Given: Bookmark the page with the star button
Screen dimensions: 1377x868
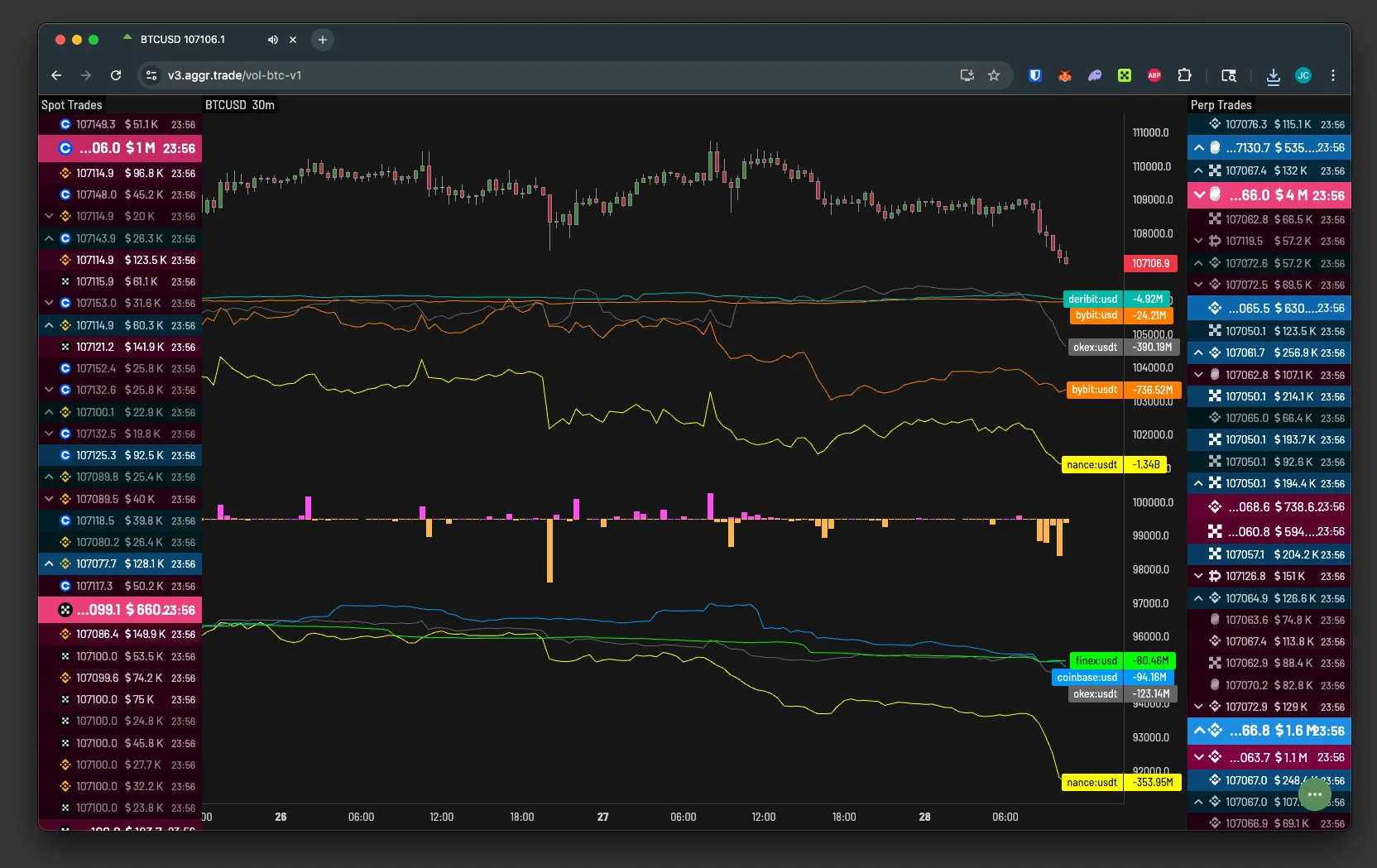Looking at the screenshot, I should point(993,75).
